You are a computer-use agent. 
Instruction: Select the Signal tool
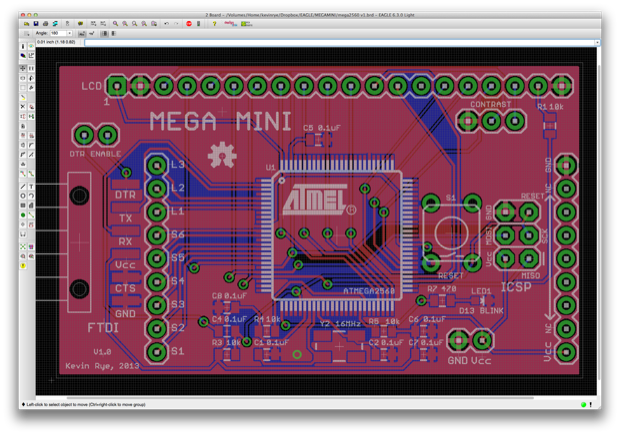coord(31,215)
